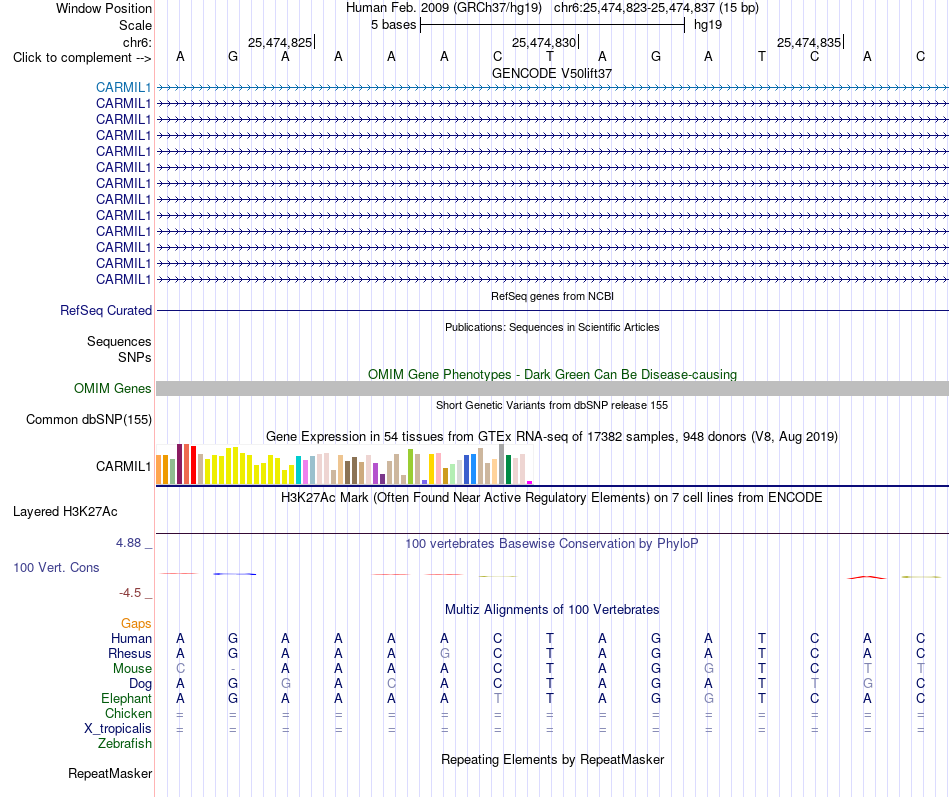Click the Zebrafish alignment row label
Viewport: 950px width, 797px height.
[125, 743]
